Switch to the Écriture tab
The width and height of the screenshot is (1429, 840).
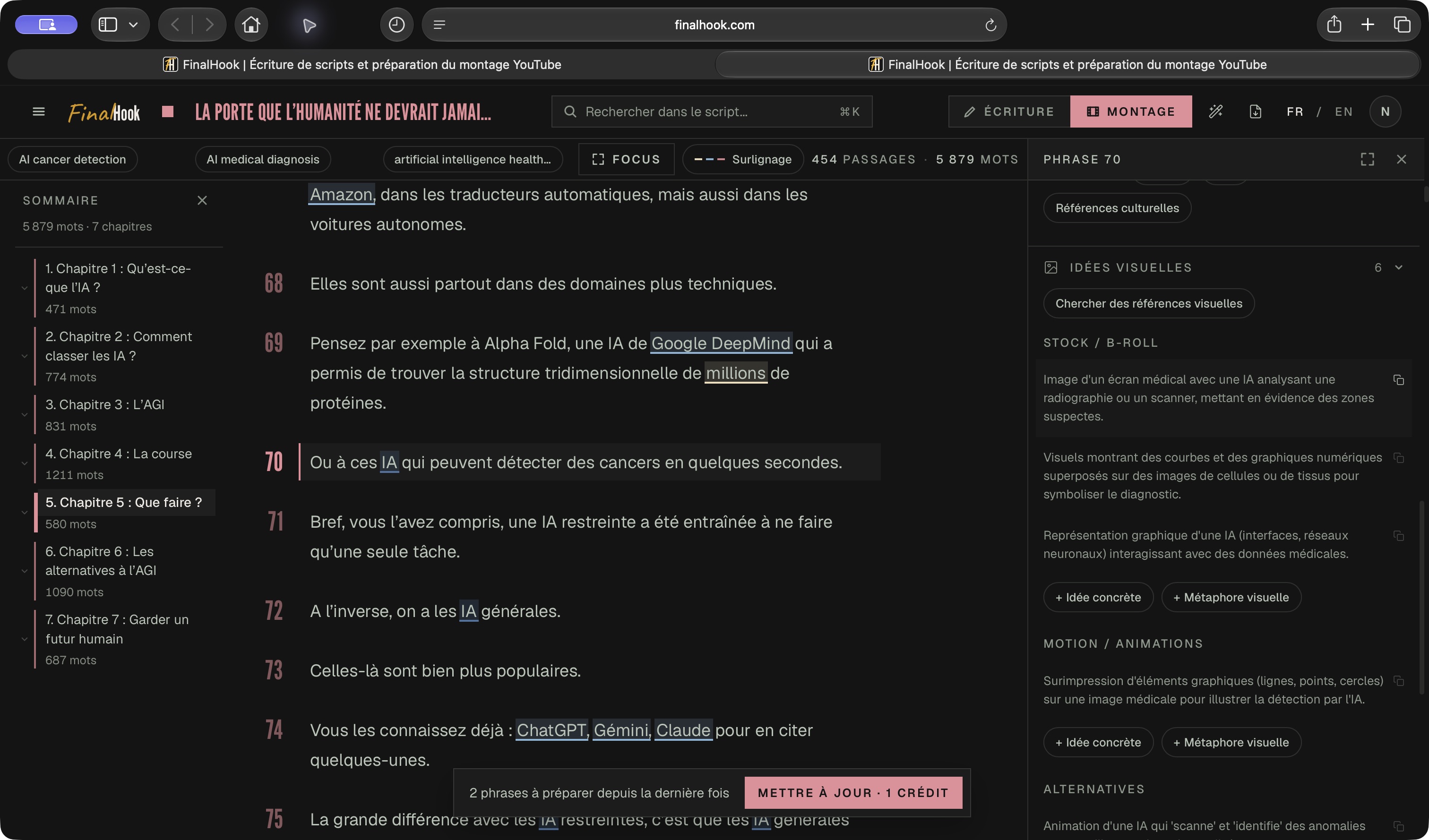(x=1009, y=111)
